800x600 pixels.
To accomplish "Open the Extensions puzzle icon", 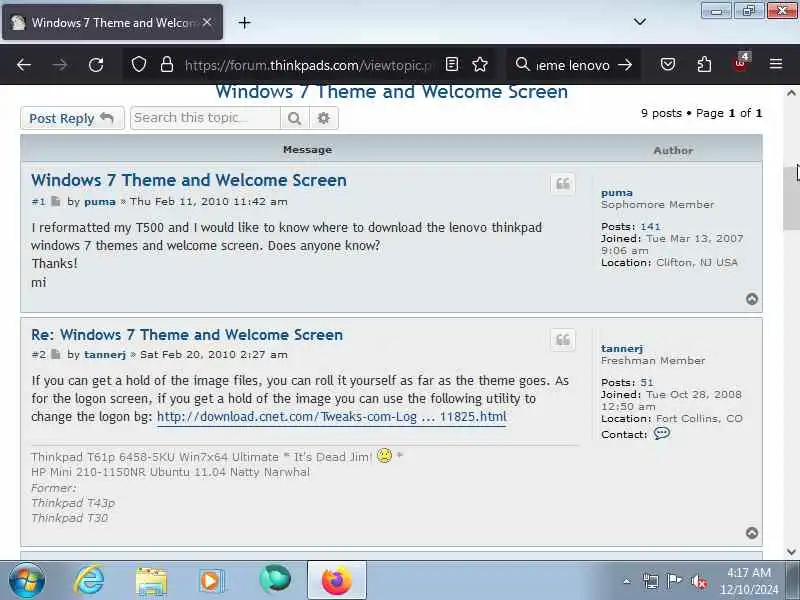I will pyautogui.click(x=704, y=64).
